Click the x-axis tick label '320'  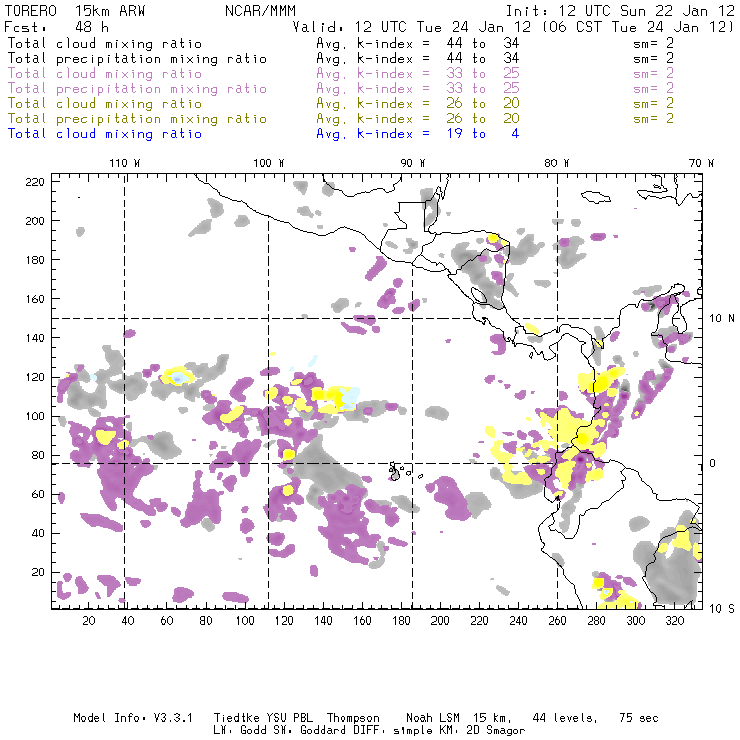674,621
